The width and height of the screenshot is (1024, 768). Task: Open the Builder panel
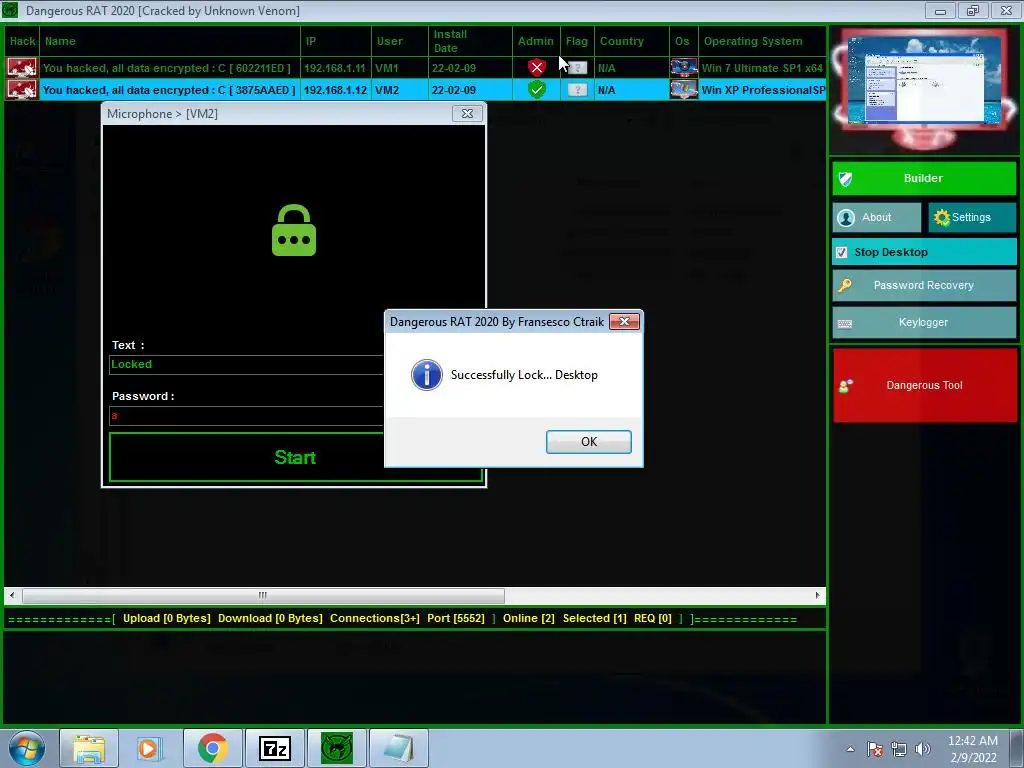(x=923, y=178)
